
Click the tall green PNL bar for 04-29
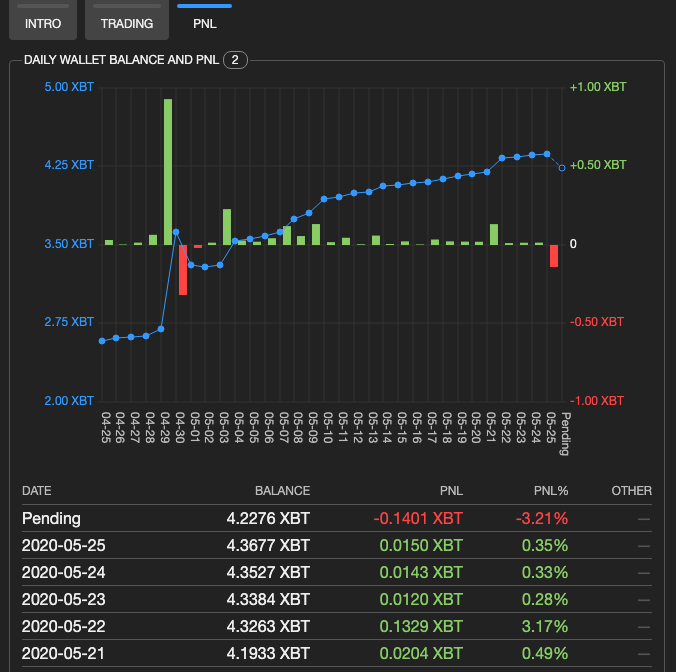(168, 172)
